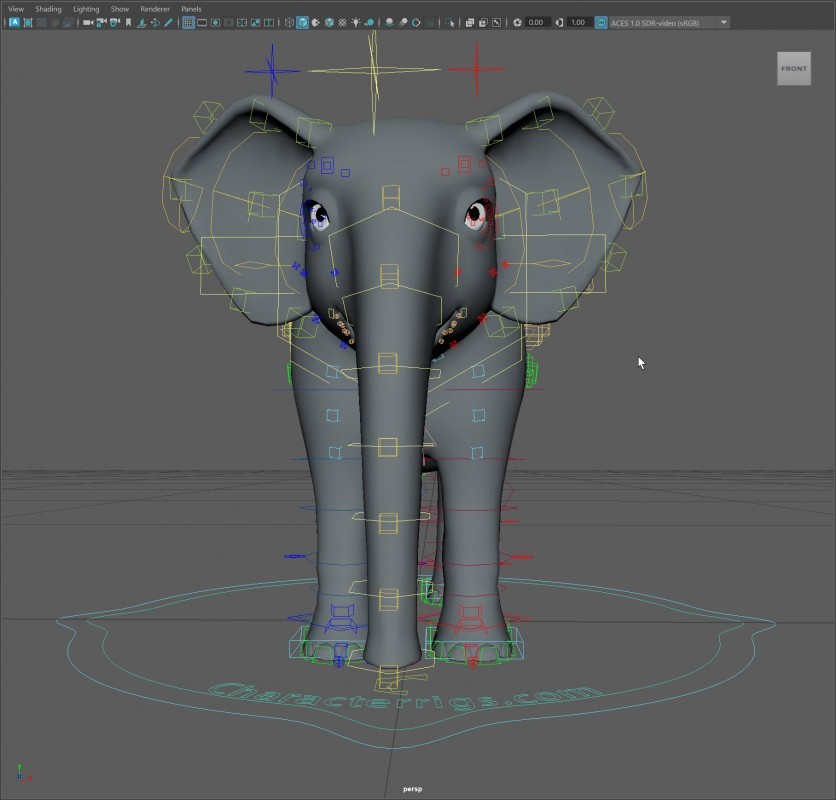This screenshot has width=836, height=800.
Task: Open the Panels menu
Action: [x=191, y=9]
